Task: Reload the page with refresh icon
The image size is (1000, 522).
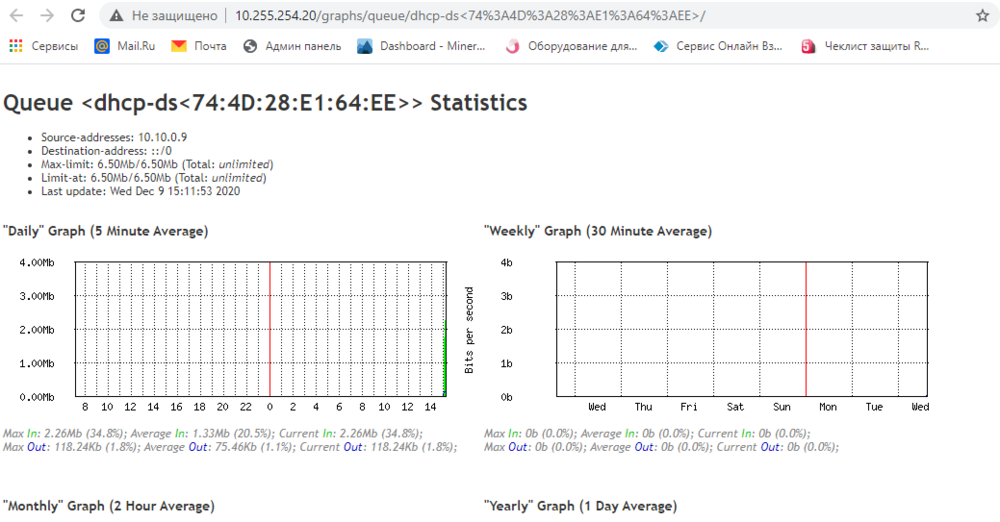Action: [78, 16]
